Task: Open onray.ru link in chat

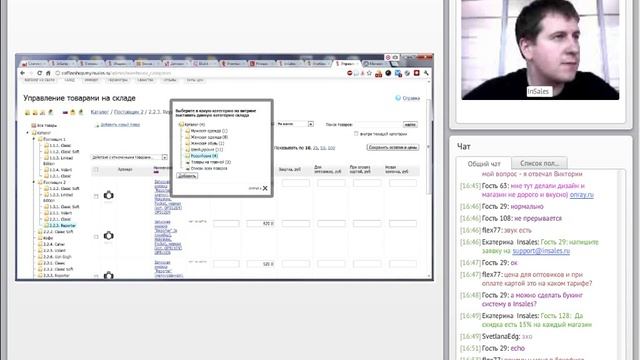Action: 582,195
